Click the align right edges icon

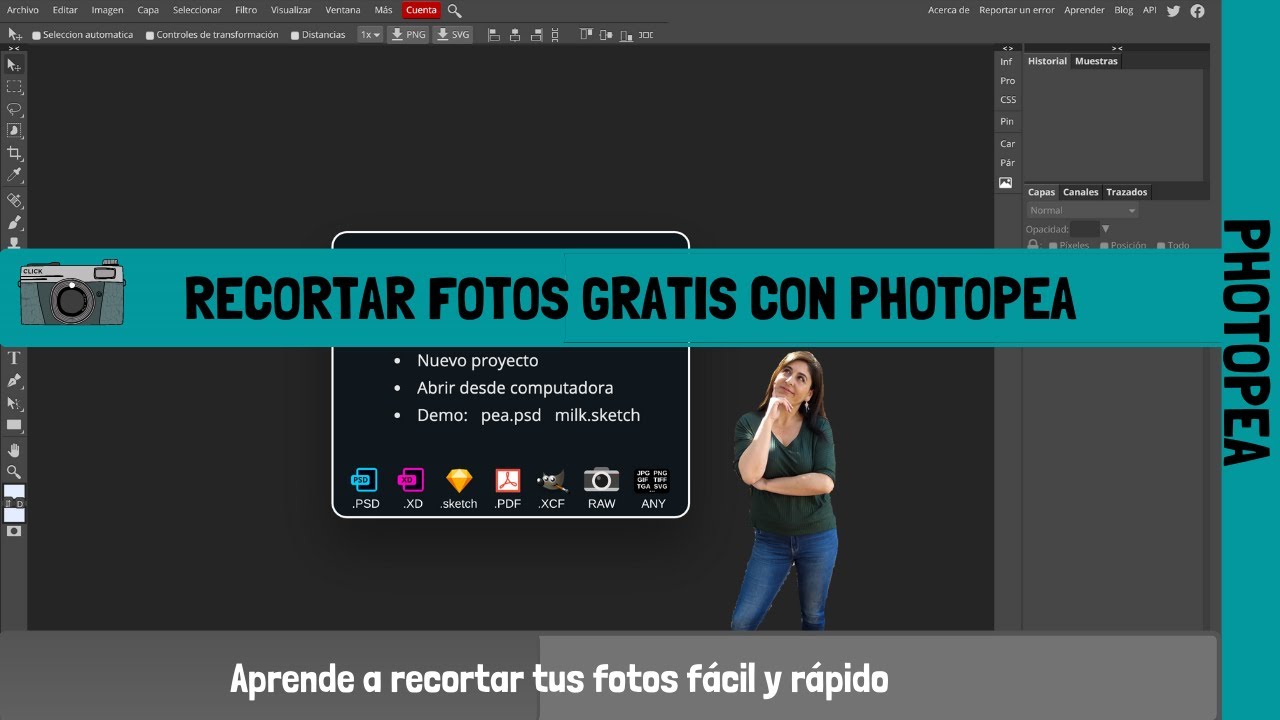click(x=537, y=34)
